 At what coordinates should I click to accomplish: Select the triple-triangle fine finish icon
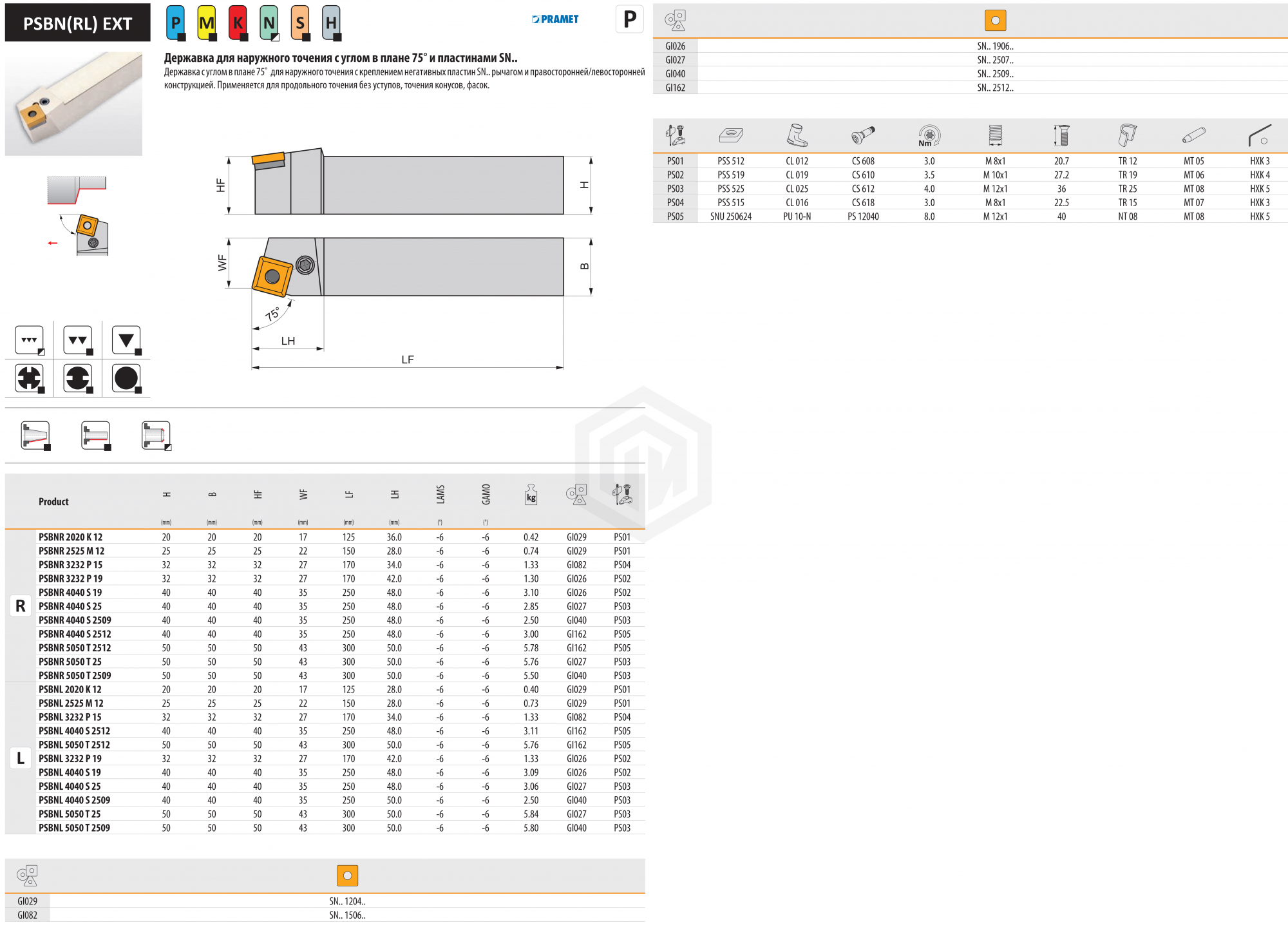coord(30,340)
